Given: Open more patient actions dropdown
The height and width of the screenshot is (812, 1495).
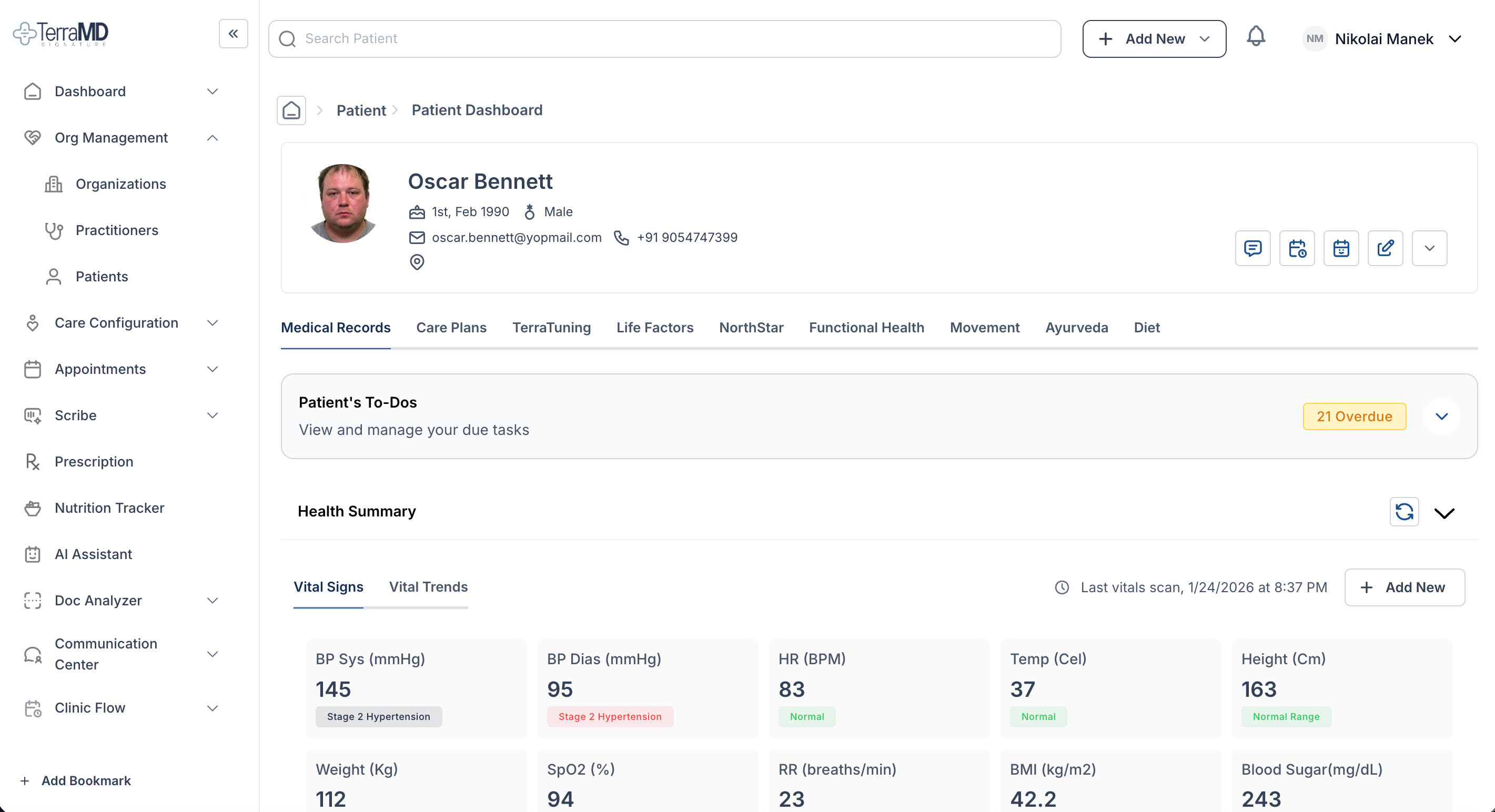Looking at the screenshot, I should 1429,248.
